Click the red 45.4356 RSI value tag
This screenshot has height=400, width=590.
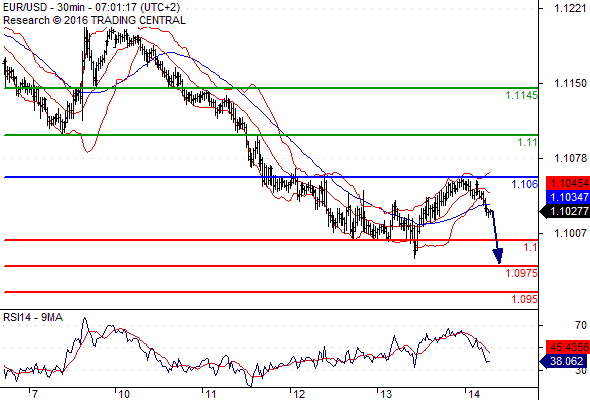pos(568,347)
